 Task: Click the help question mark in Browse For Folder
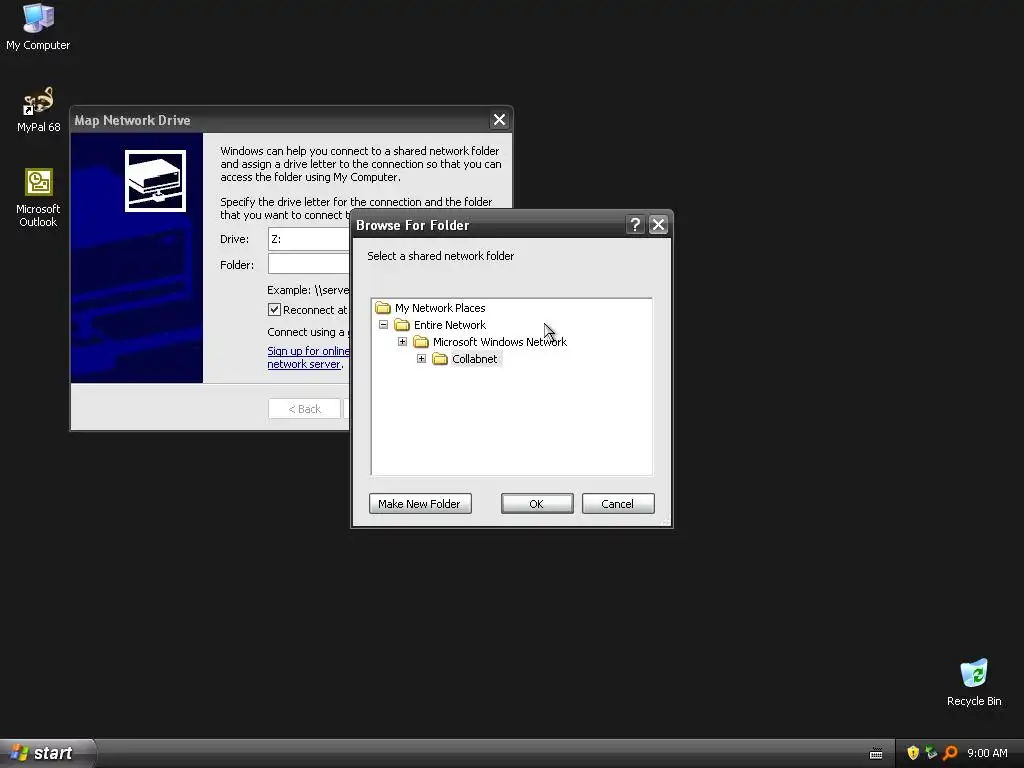pyautogui.click(x=635, y=225)
